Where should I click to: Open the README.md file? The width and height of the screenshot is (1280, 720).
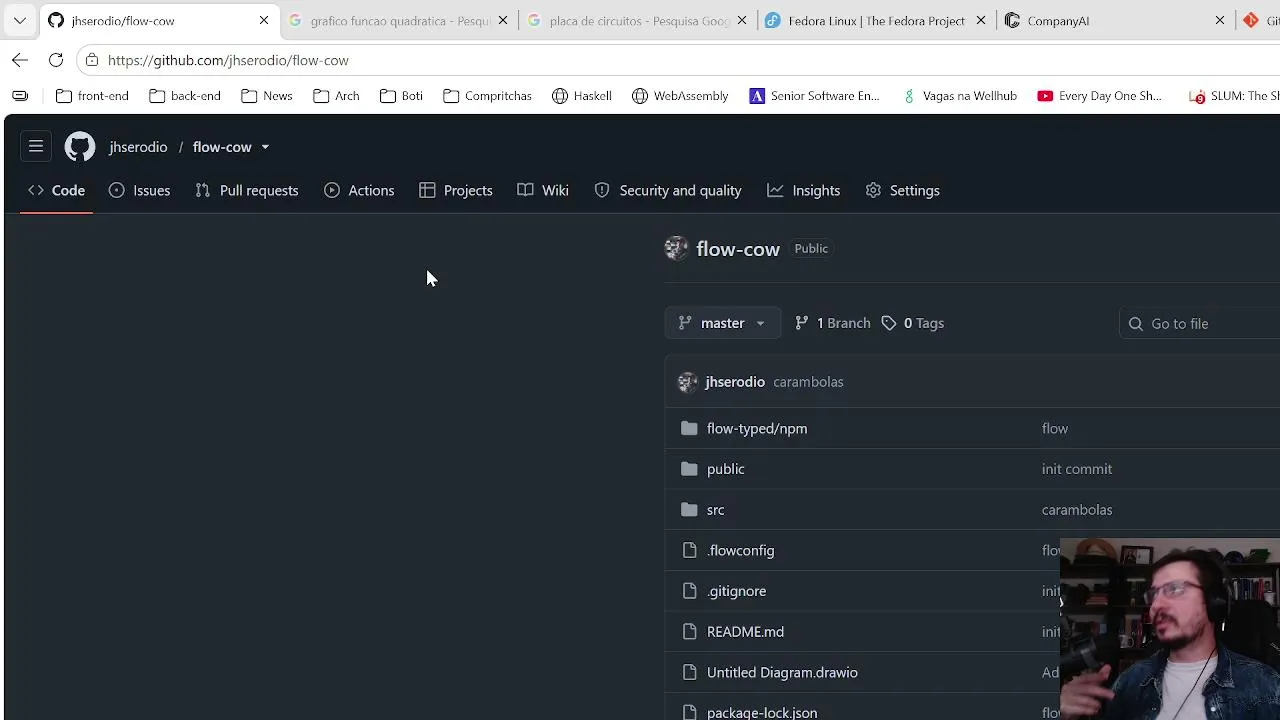point(746,632)
